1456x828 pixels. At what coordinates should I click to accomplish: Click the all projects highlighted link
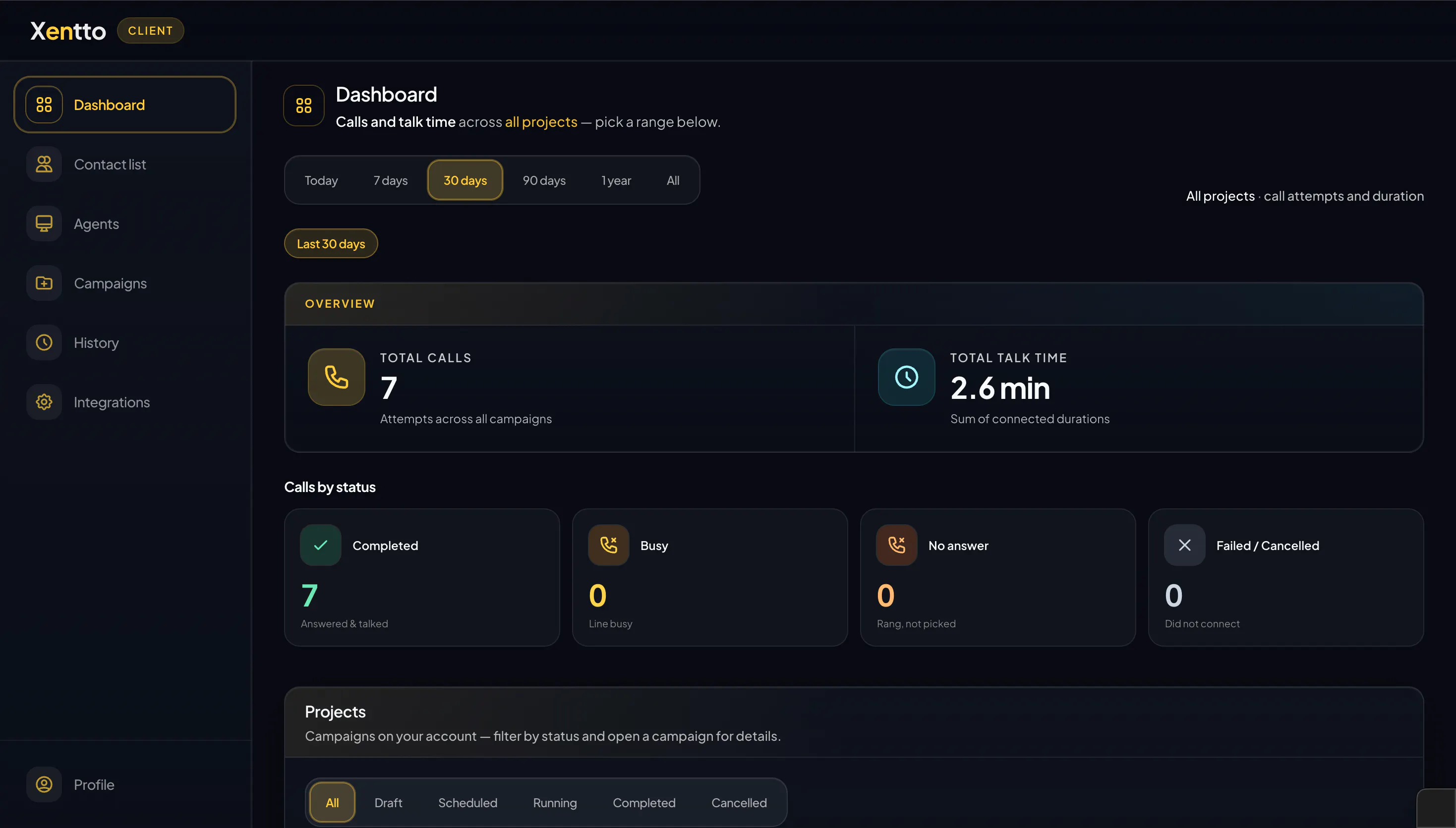click(540, 122)
